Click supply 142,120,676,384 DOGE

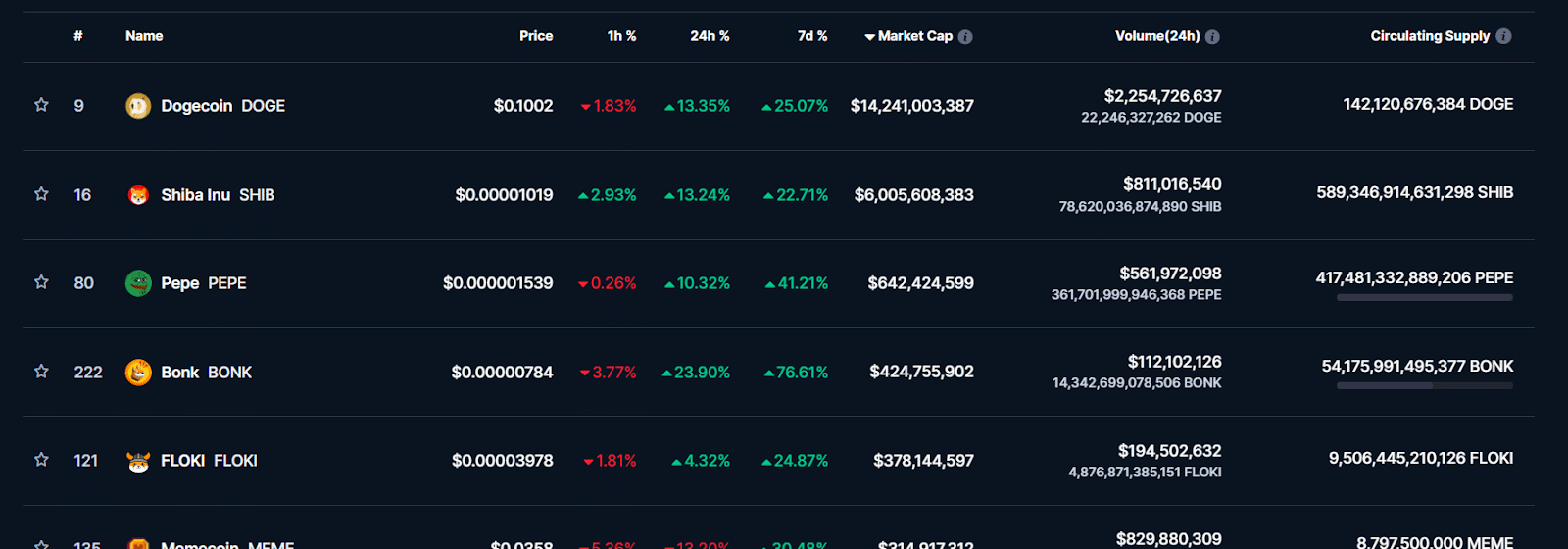(x=1428, y=104)
